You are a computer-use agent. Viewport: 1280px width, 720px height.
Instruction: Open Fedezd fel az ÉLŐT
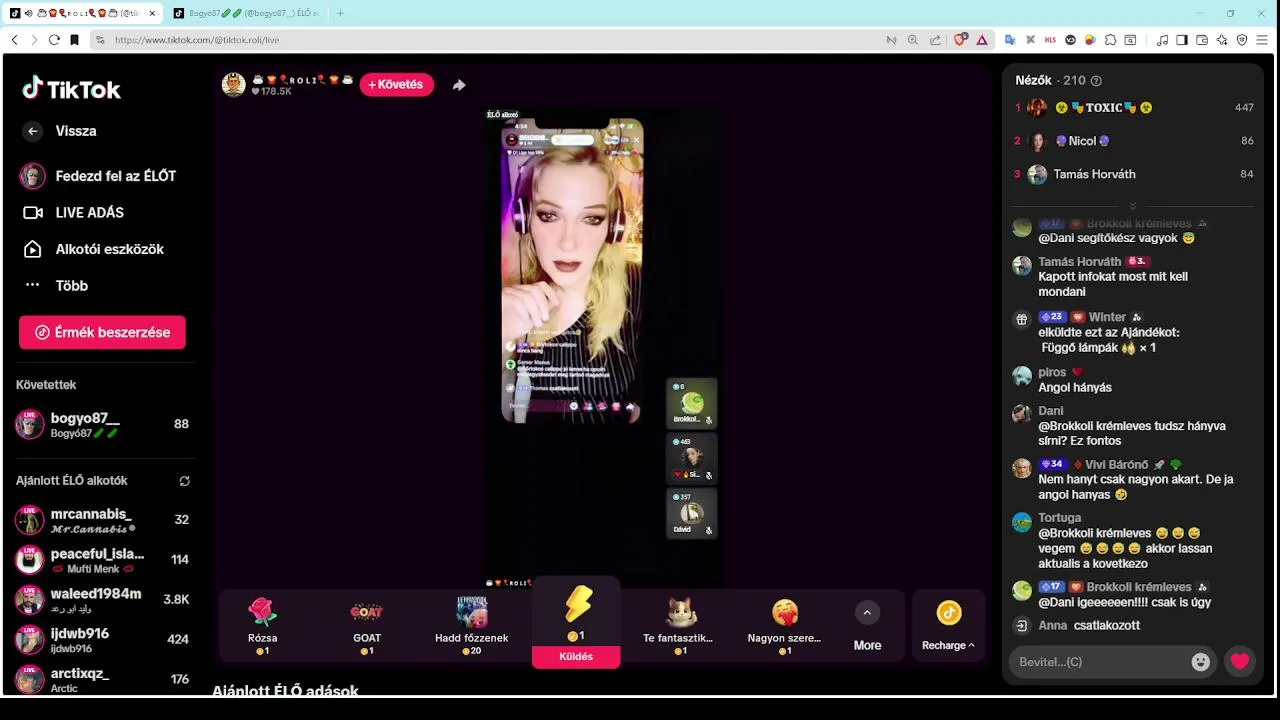click(98, 176)
